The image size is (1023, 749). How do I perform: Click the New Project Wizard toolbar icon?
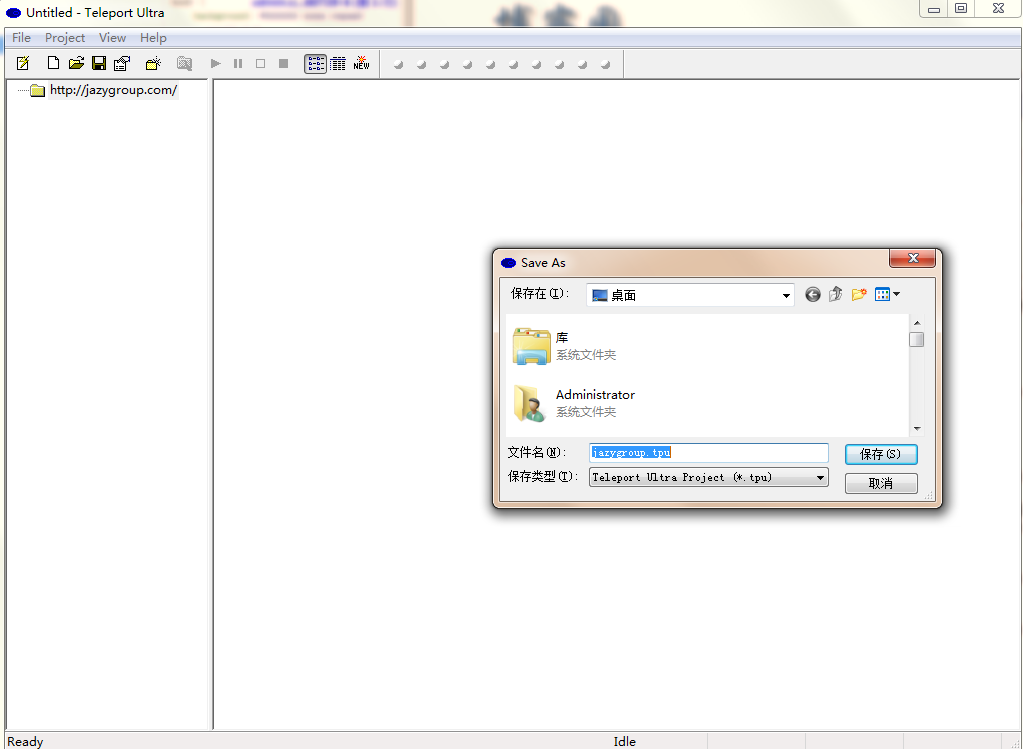pyautogui.click(x=24, y=63)
